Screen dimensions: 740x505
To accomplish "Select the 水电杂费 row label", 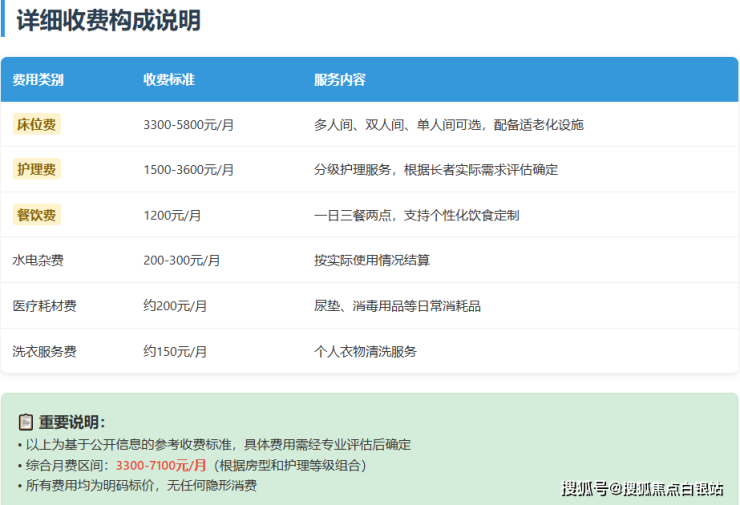I will [38, 260].
